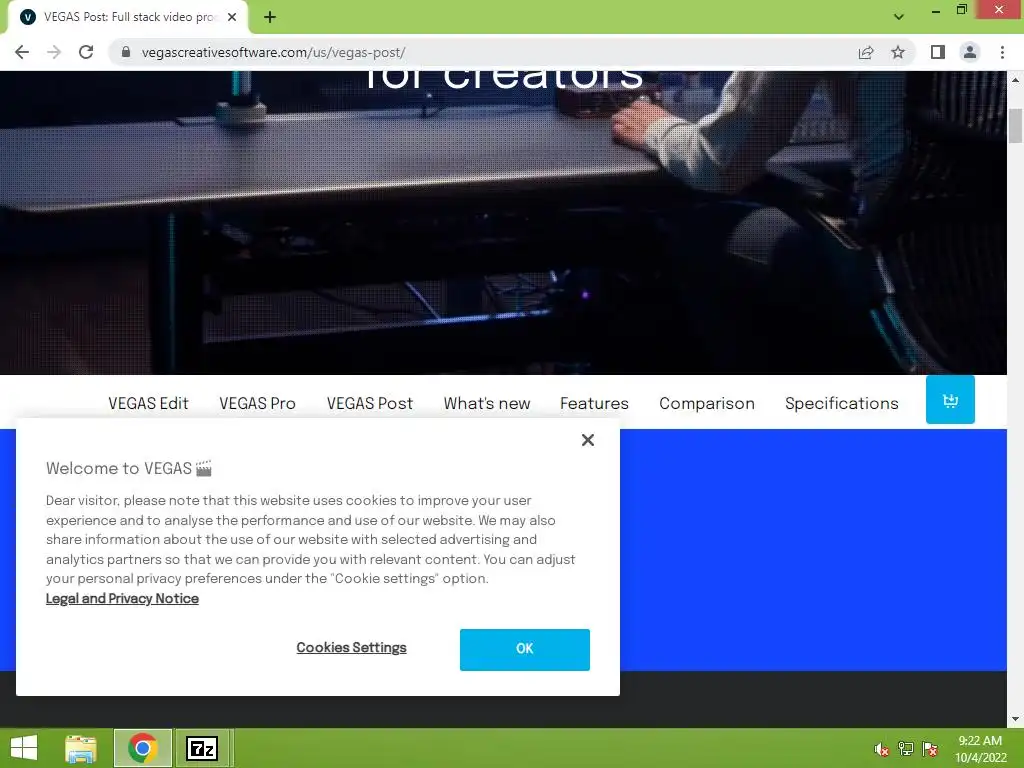The height and width of the screenshot is (768, 1024).
Task: Open the Chrome profile menu
Action: click(970, 52)
